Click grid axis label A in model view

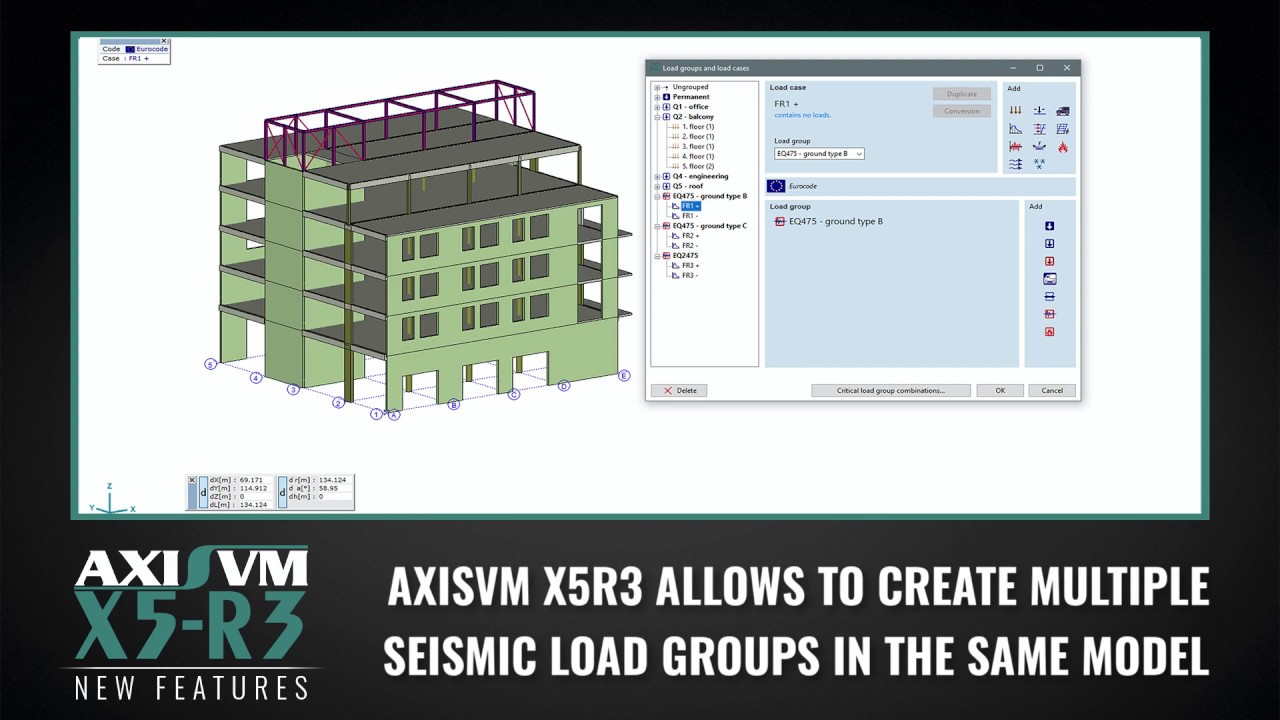tap(394, 415)
